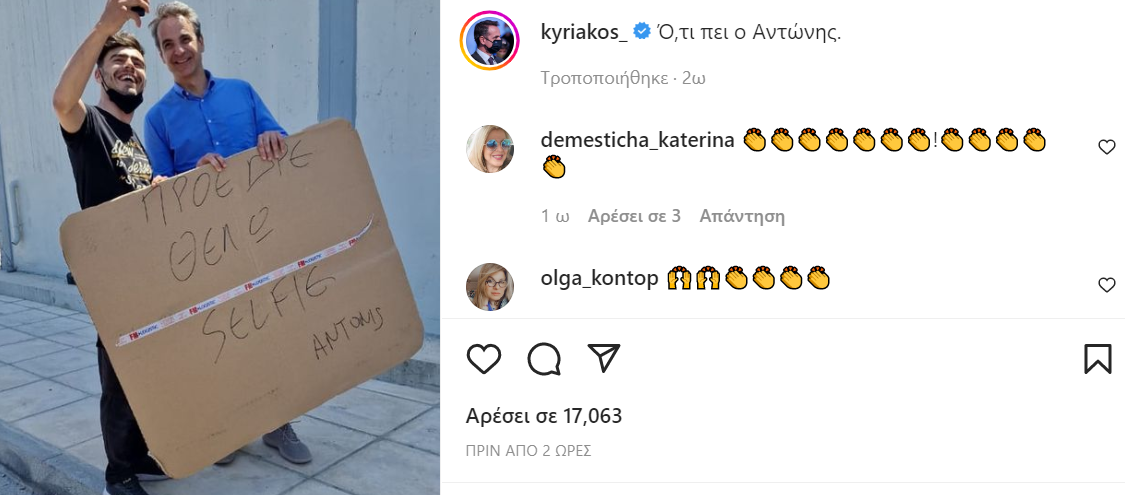
Task: Like olga_kontop's comment heart
Action: [1107, 285]
